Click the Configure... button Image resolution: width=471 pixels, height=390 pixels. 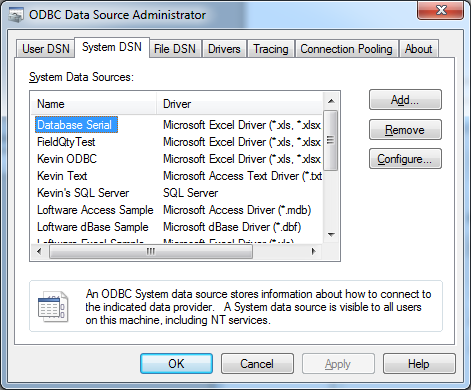[405, 159]
